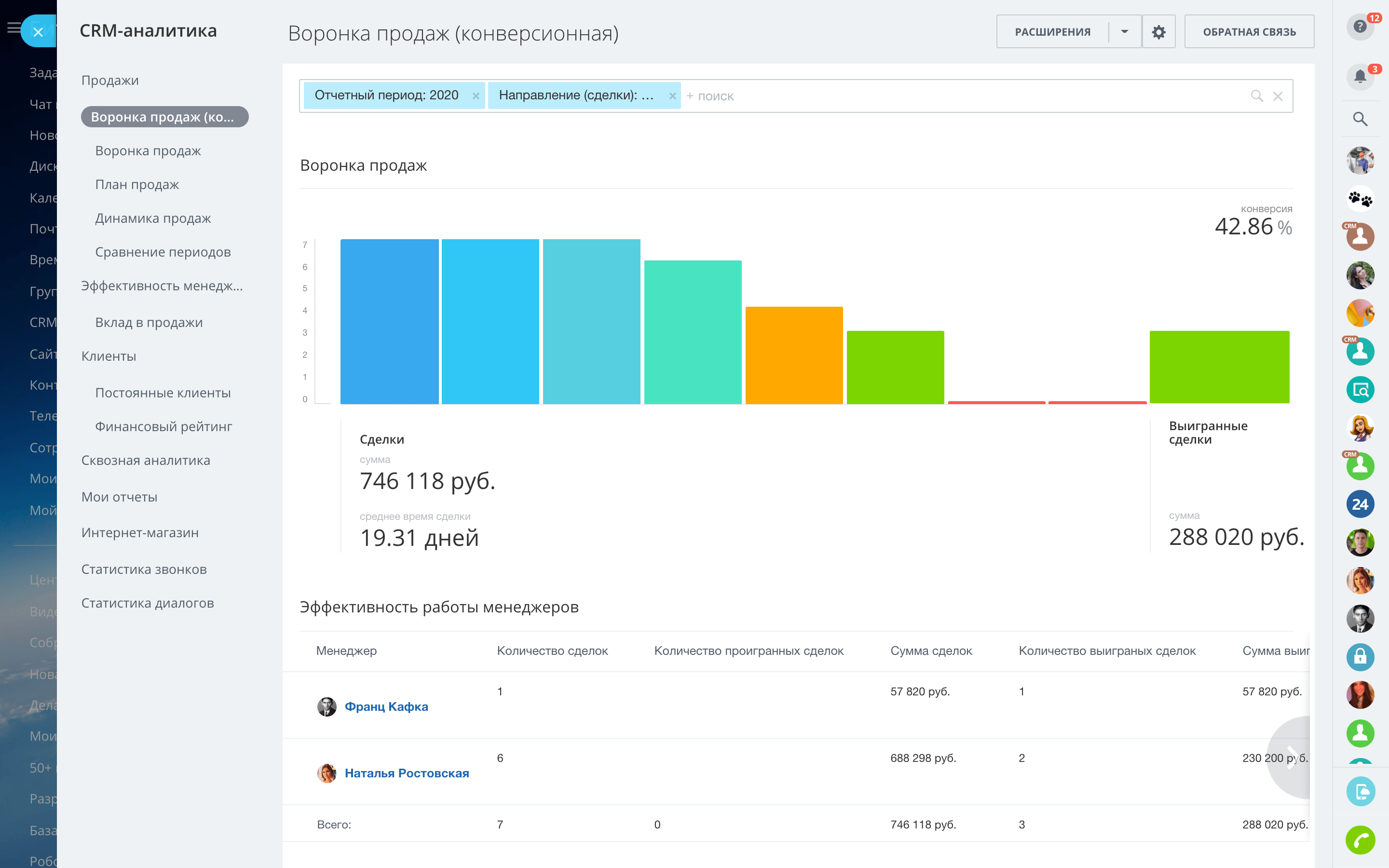Image resolution: width=1389 pixels, height=868 pixels.
Task: Open report settings via the gear icon
Action: tap(1159, 31)
